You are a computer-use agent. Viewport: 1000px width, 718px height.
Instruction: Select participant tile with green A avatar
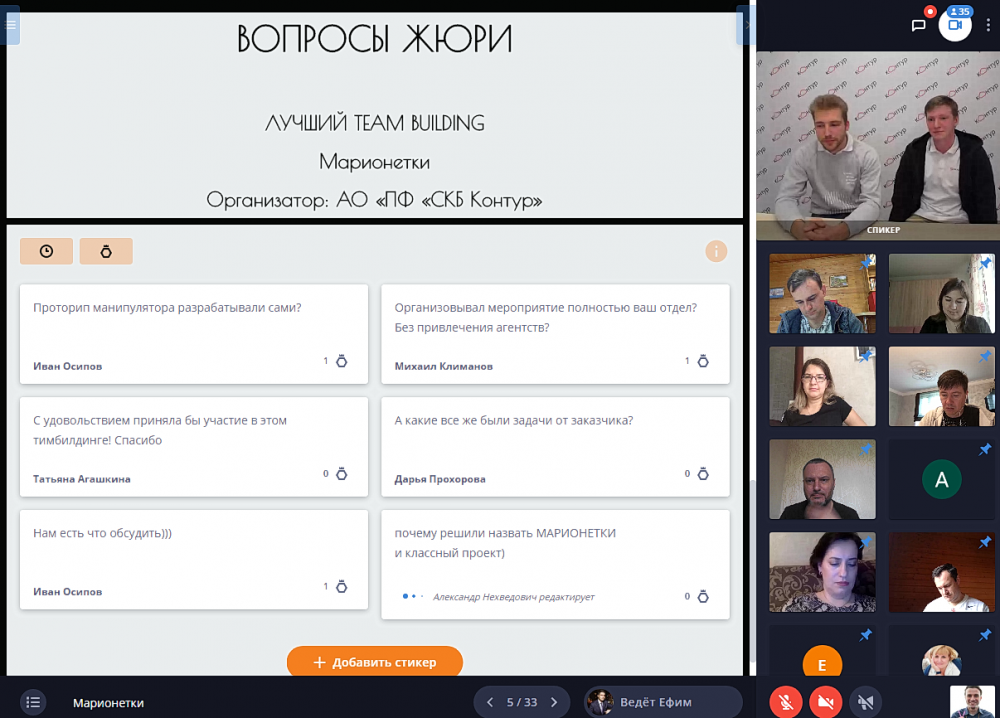pos(941,479)
